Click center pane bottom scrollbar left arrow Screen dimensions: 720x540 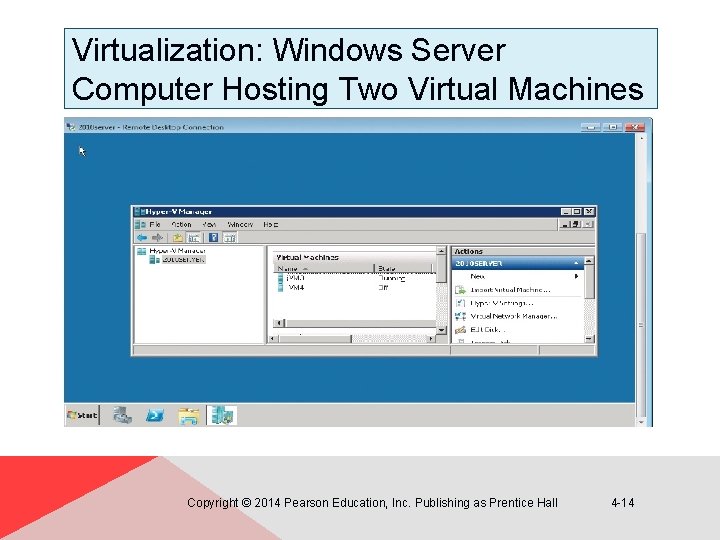pyautogui.click(x=273, y=339)
